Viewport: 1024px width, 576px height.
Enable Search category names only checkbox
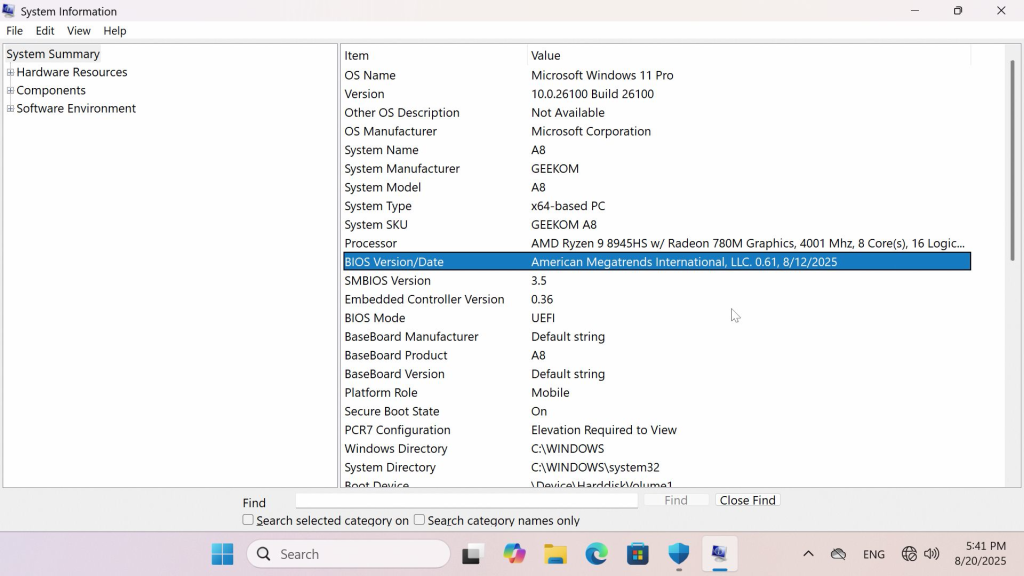coord(419,520)
